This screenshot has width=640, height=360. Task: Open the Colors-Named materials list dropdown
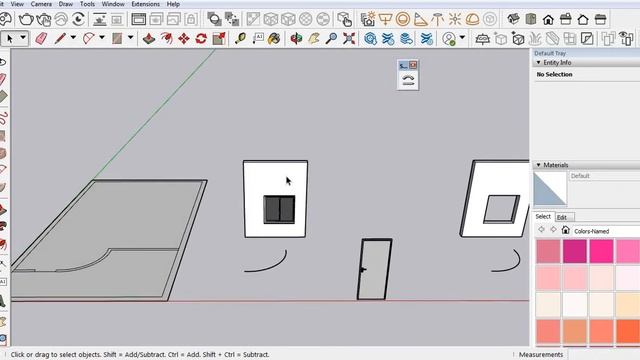[606, 231]
